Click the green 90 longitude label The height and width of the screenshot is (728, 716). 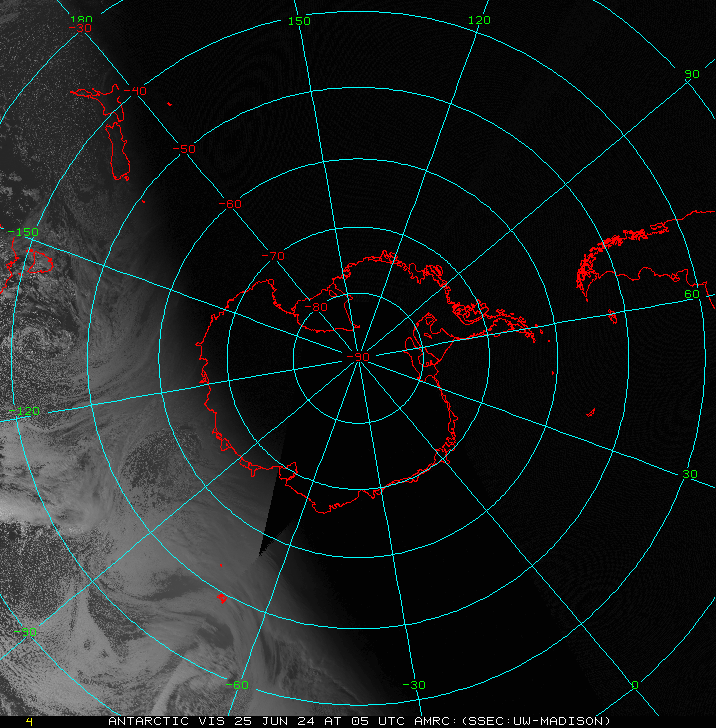(x=692, y=74)
